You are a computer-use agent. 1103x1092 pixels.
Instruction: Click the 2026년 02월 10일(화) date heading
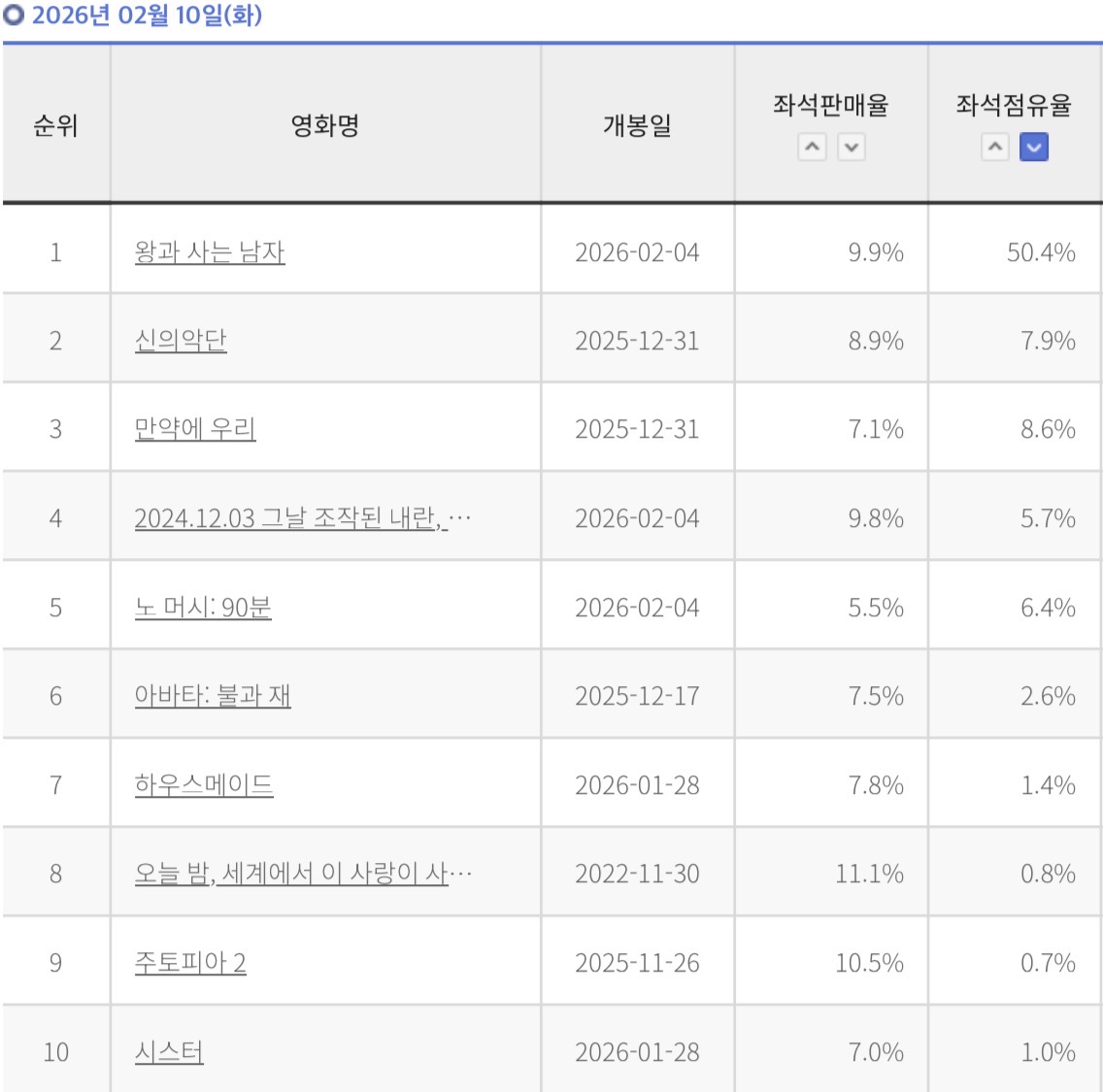tap(146, 16)
